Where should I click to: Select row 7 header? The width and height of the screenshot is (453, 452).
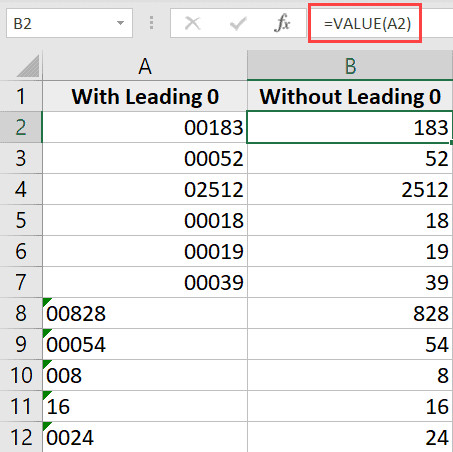[21, 282]
